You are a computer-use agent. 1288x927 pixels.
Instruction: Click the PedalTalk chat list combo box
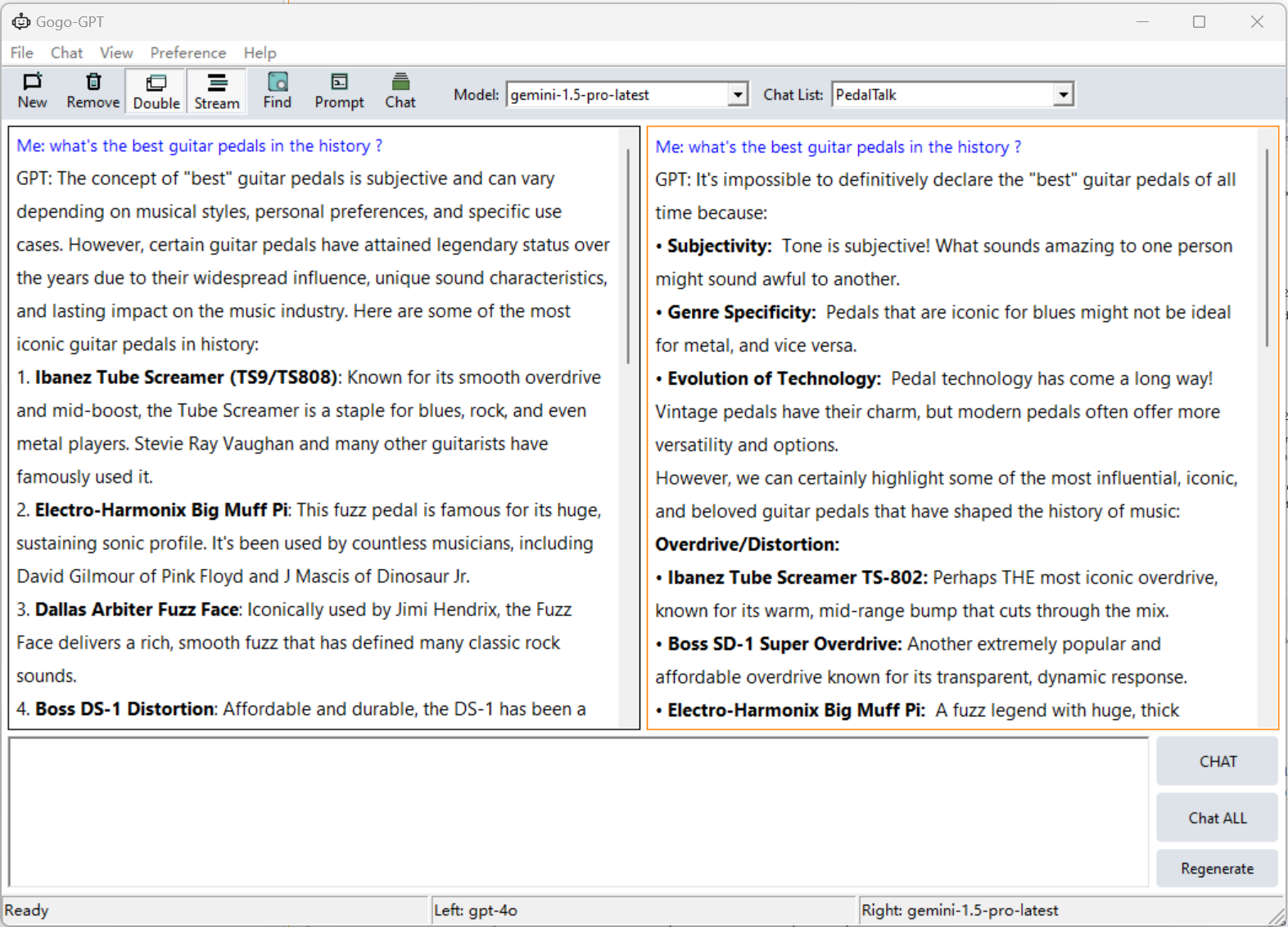[x=952, y=95]
